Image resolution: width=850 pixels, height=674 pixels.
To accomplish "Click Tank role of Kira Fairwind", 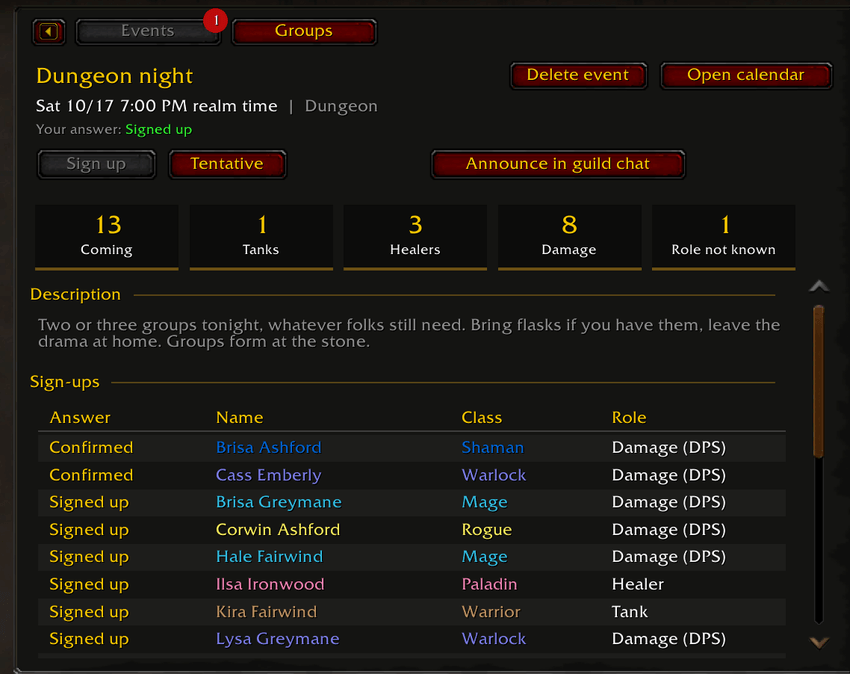I will pyautogui.click(x=629, y=612).
